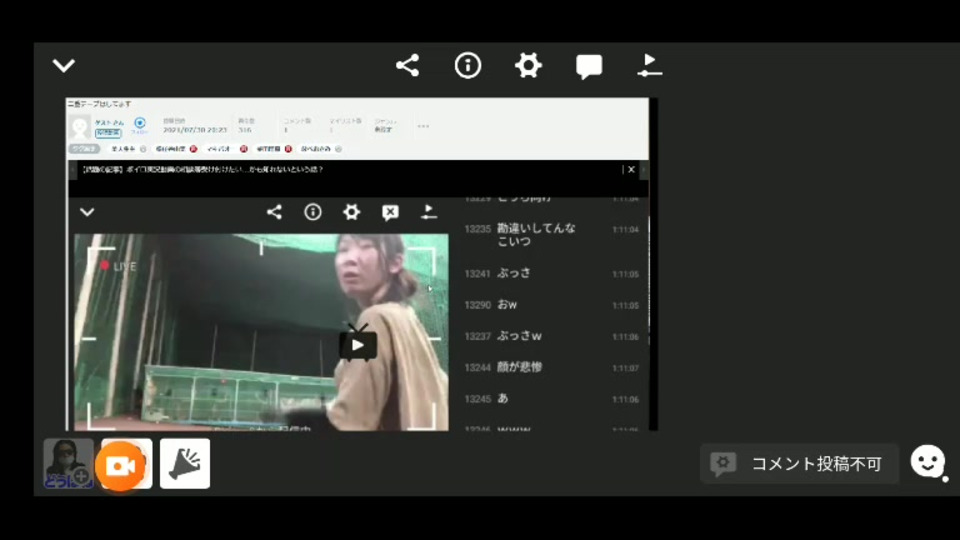This screenshot has width=960, height=540.
Task: Click the comment posting disabled field
Action: coord(799,463)
